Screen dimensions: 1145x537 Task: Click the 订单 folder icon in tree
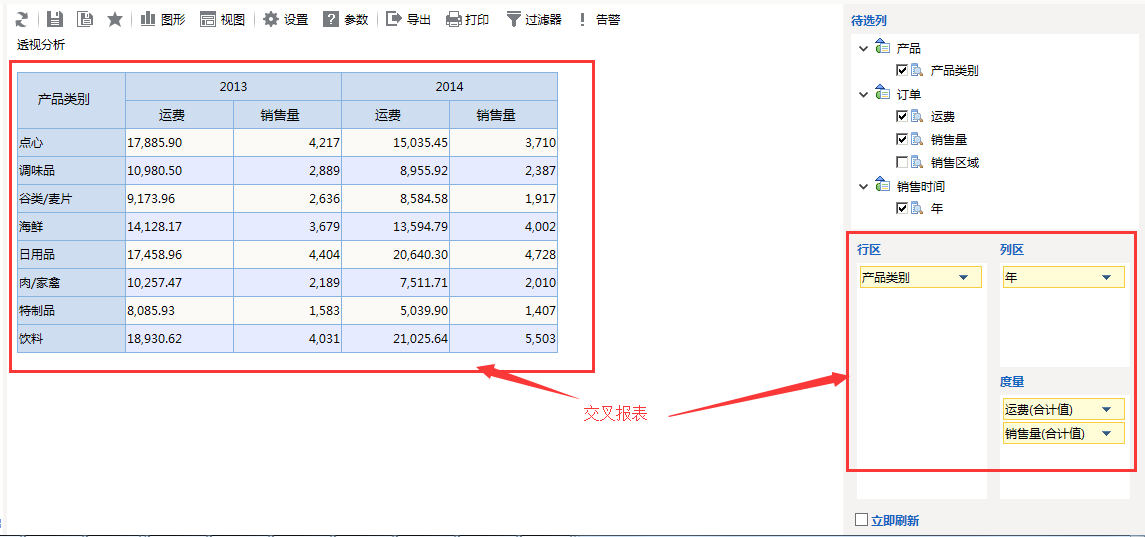(882, 94)
